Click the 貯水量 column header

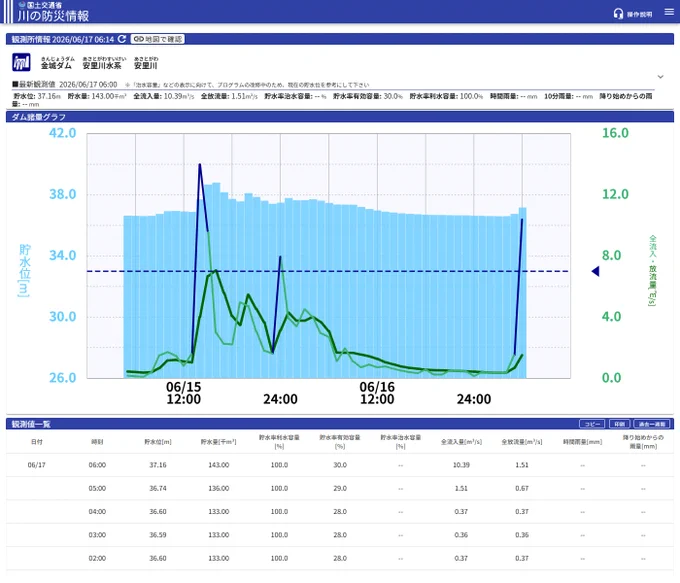click(219, 442)
